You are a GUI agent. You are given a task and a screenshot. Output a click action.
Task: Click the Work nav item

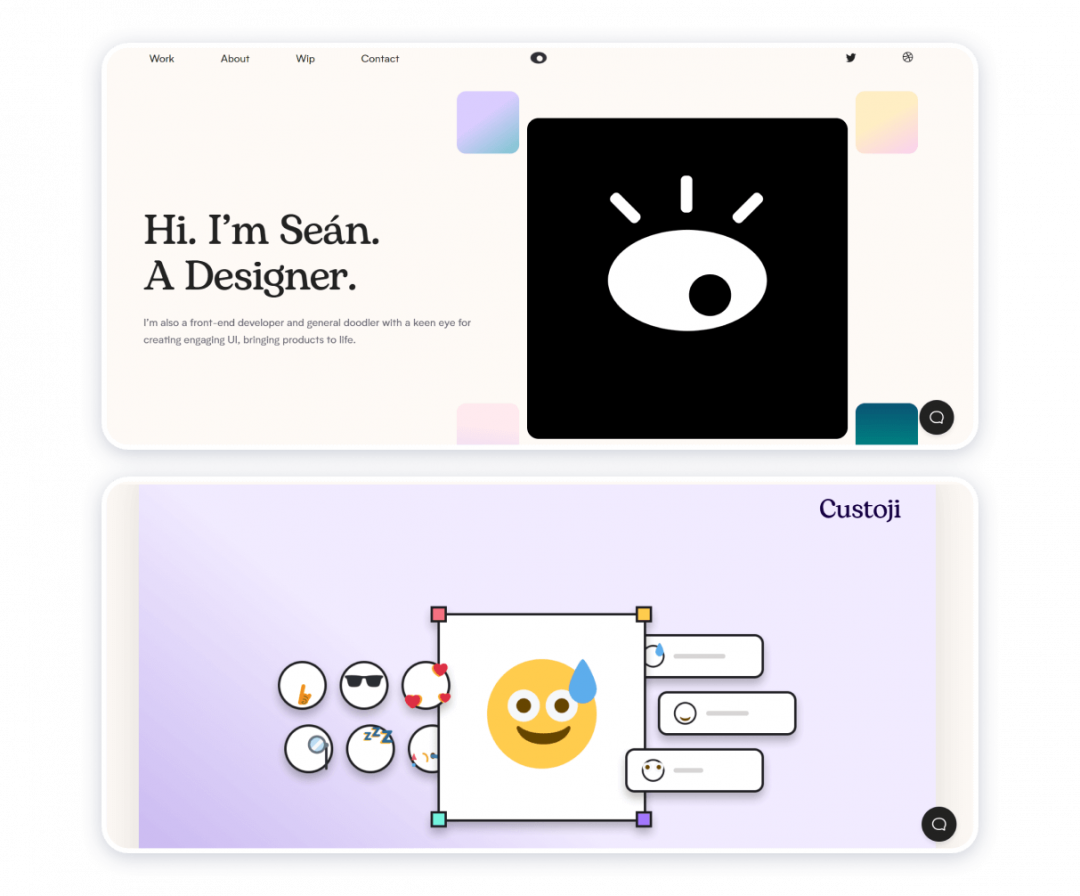click(x=161, y=59)
